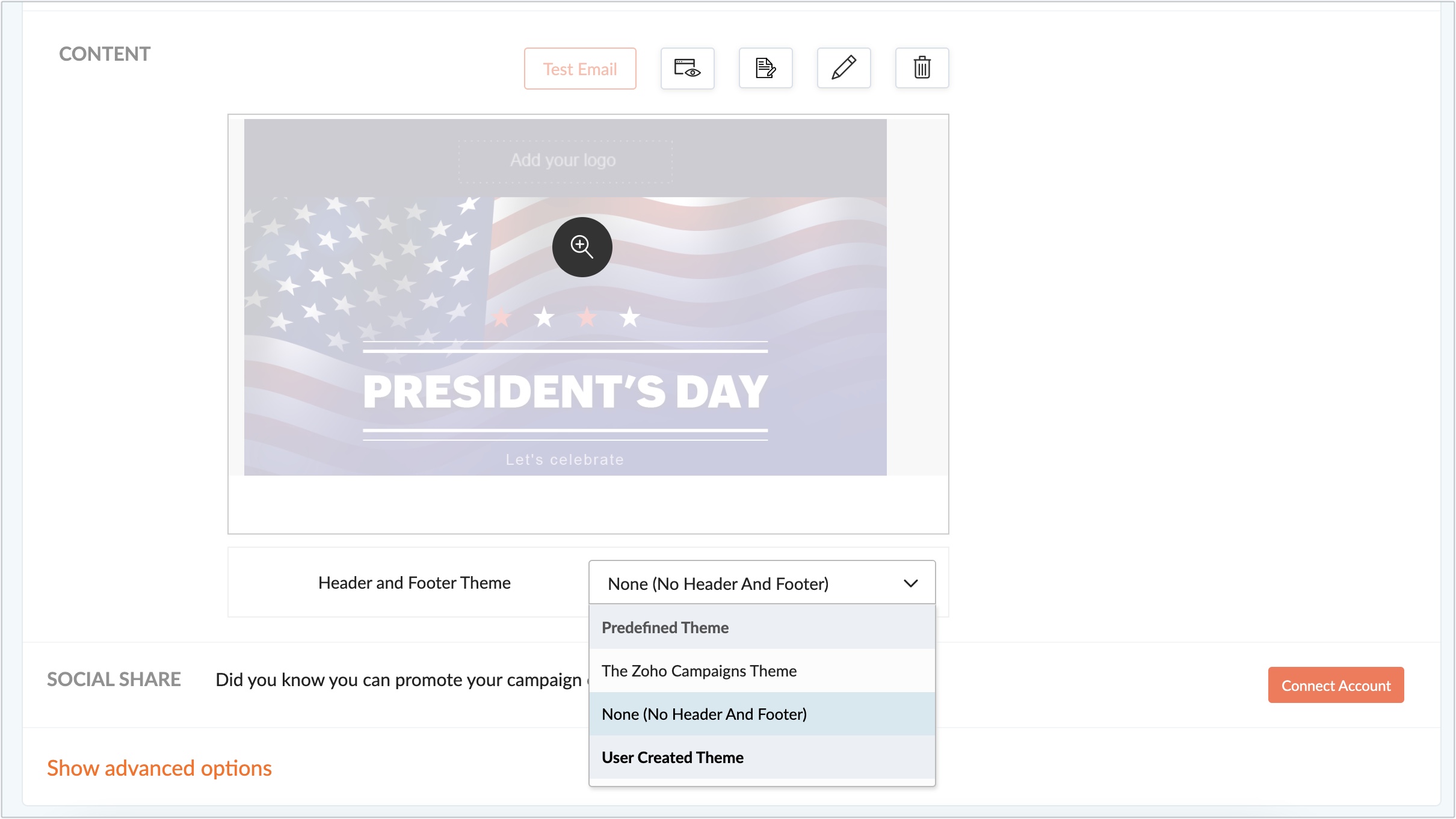Click the President's Day heading in the preview
The width and height of the screenshot is (1456, 819).
point(565,392)
